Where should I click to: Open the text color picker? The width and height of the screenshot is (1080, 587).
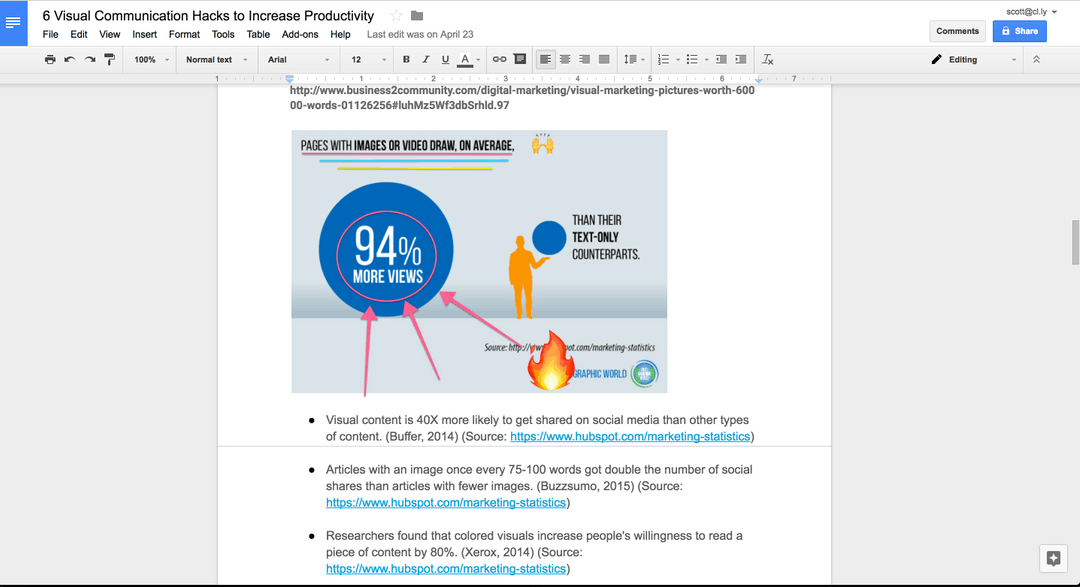pos(469,60)
